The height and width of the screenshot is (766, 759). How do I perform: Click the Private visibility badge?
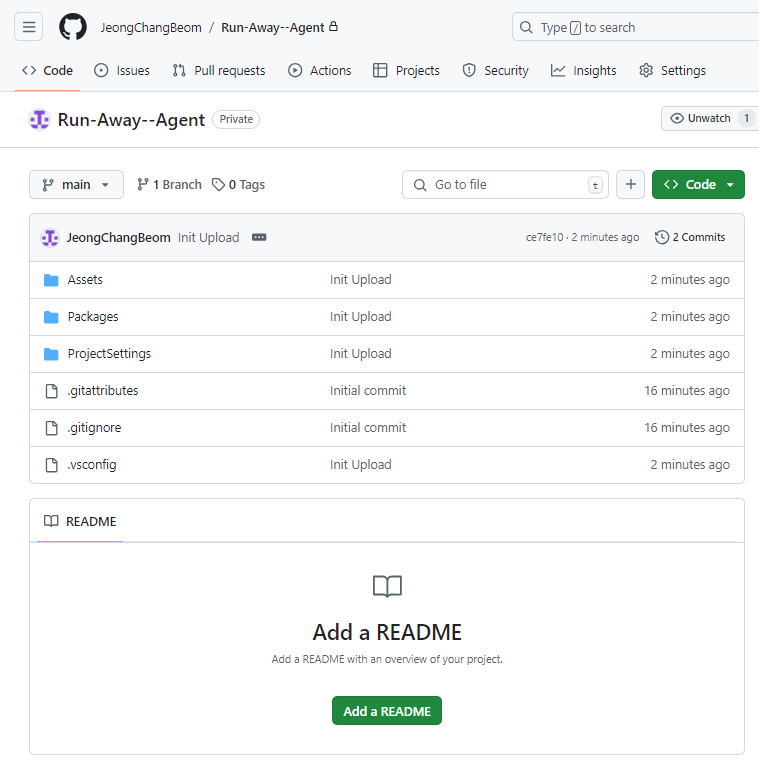pyautogui.click(x=236, y=119)
